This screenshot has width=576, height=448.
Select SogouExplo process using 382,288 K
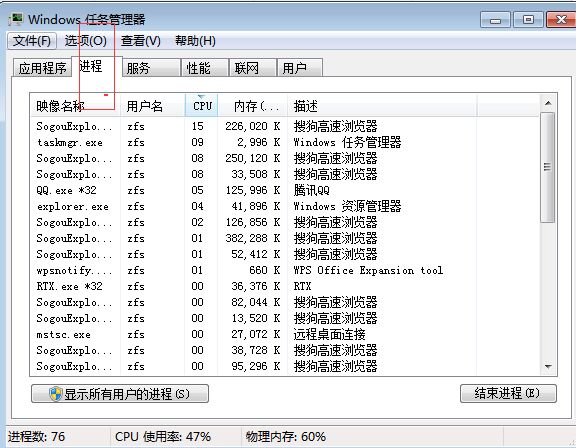coord(285,238)
